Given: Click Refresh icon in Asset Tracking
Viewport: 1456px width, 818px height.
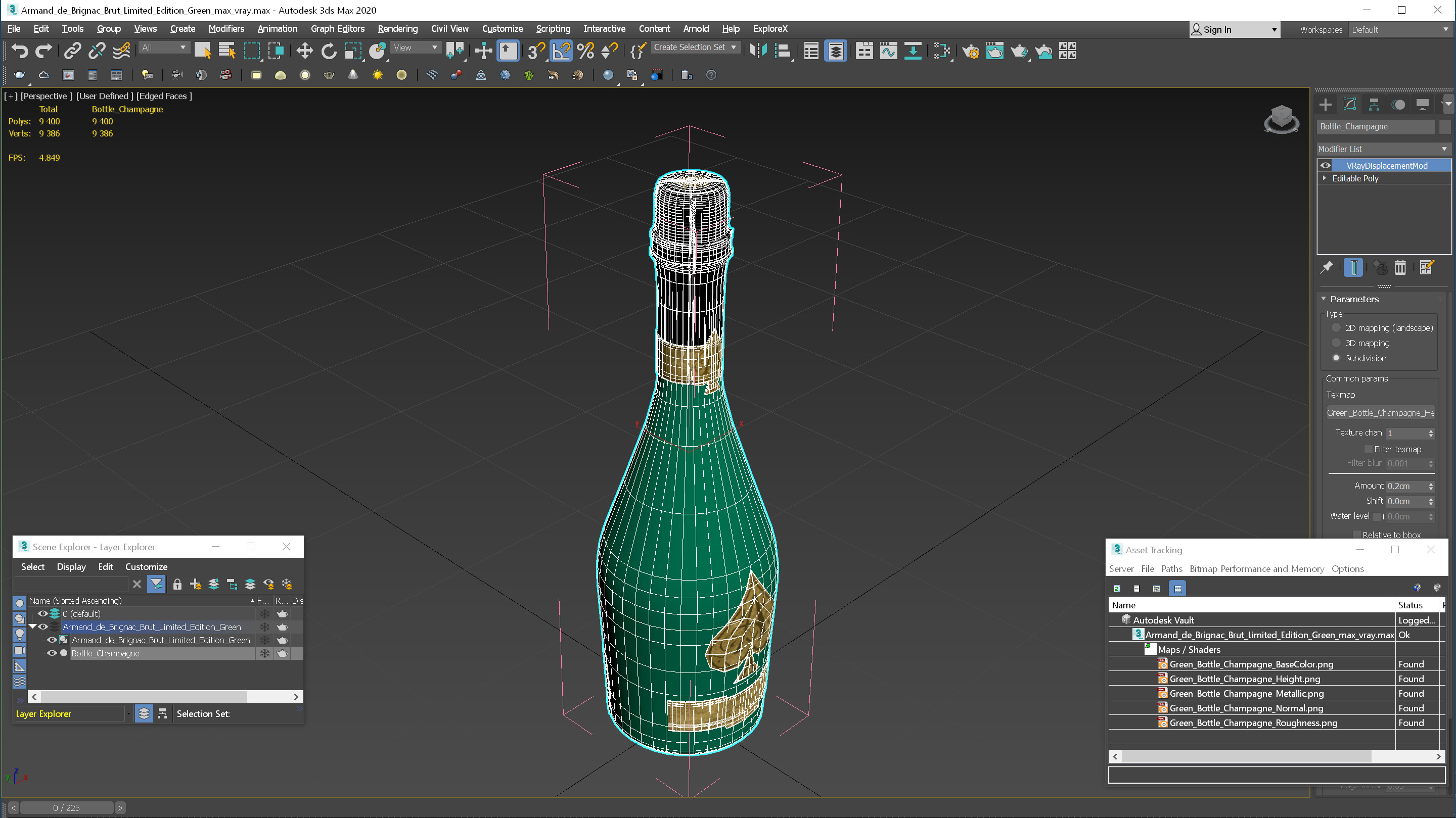Looking at the screenshot, I should tap(1117, 589).
